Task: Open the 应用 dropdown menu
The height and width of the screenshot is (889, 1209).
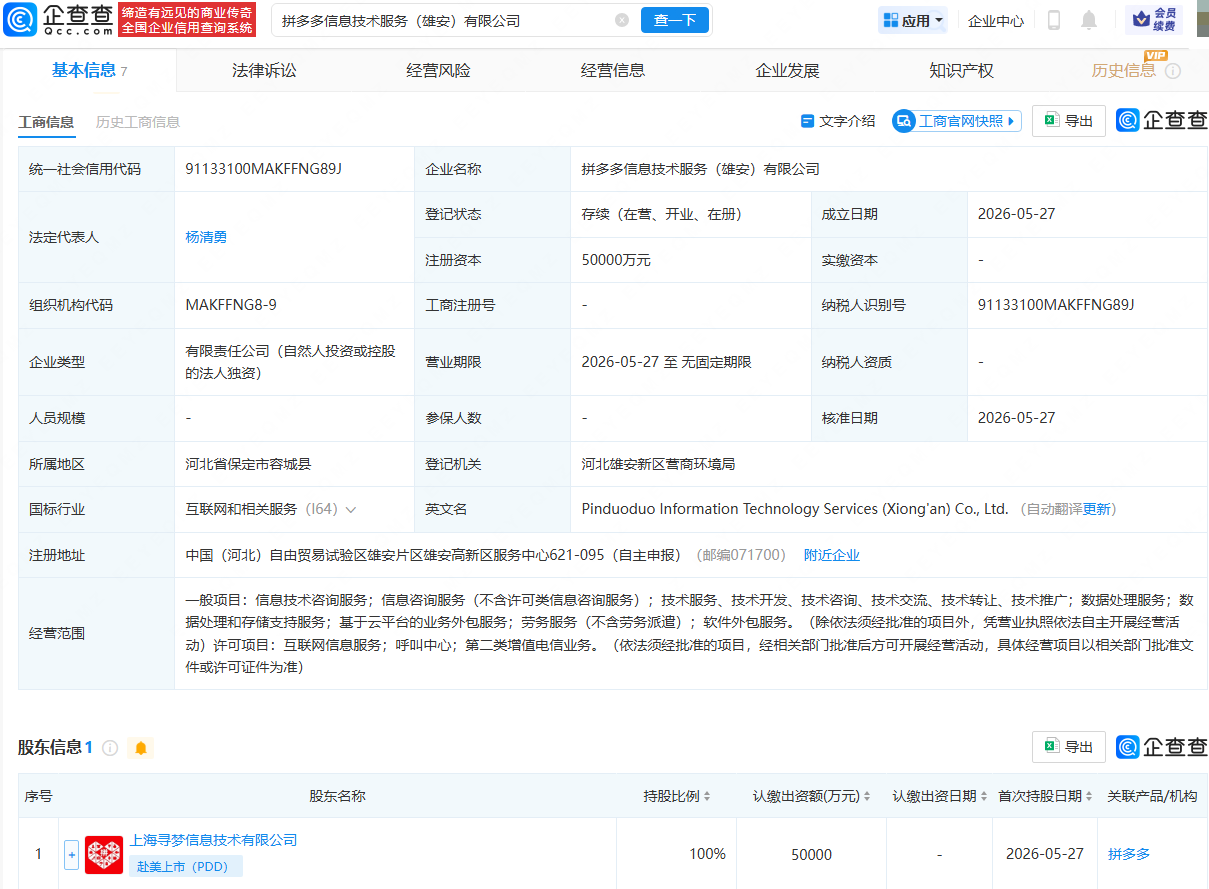Action: [913, 20]
